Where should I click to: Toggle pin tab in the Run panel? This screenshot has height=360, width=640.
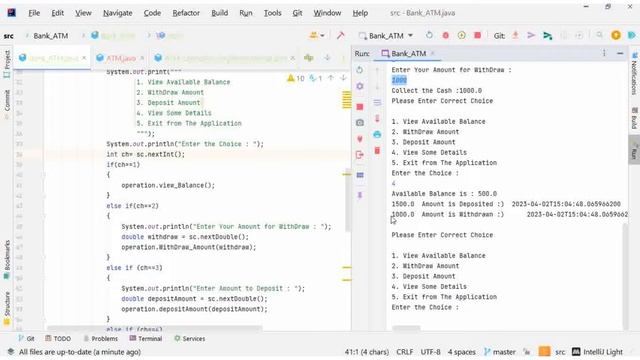[360, 195]
